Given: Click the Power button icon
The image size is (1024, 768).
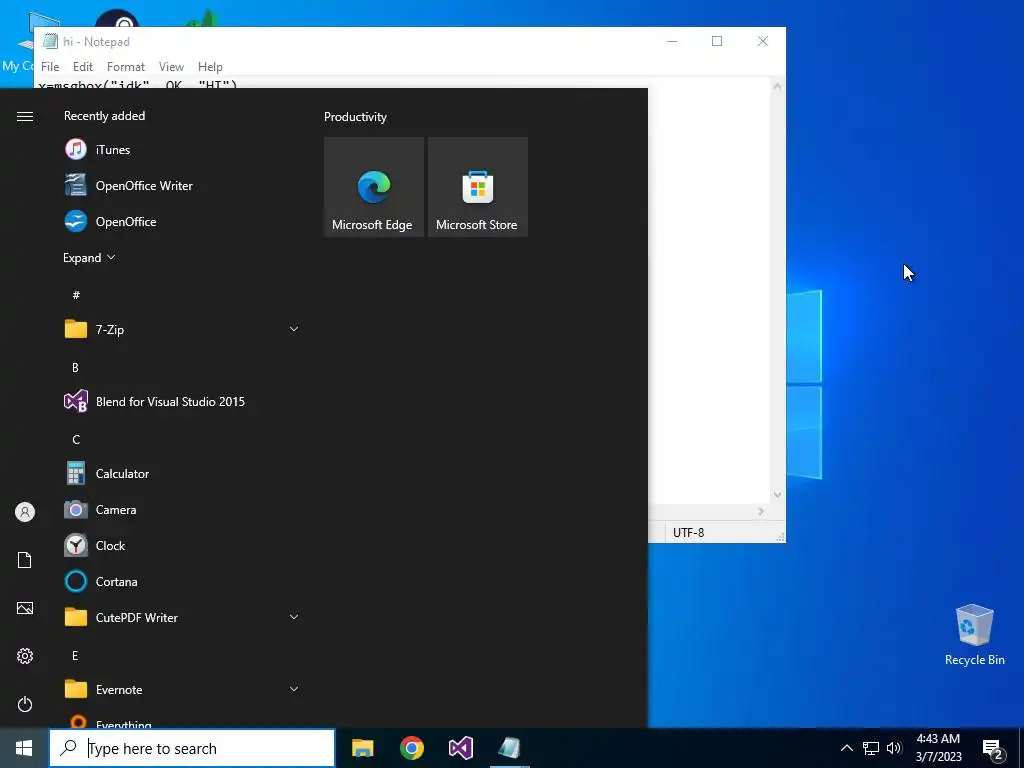Looking at the screenshot, I should point(25,704).
